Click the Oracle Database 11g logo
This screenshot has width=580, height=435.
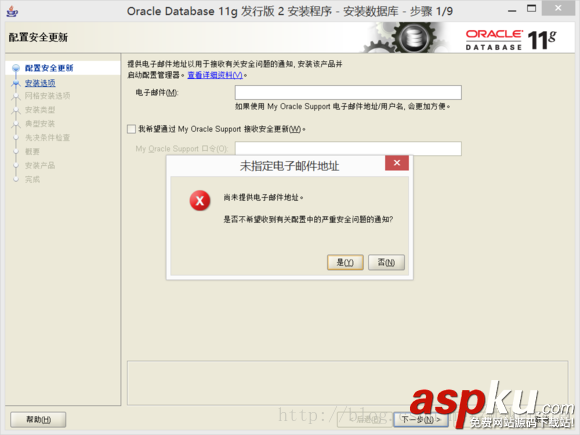[510, 39]
